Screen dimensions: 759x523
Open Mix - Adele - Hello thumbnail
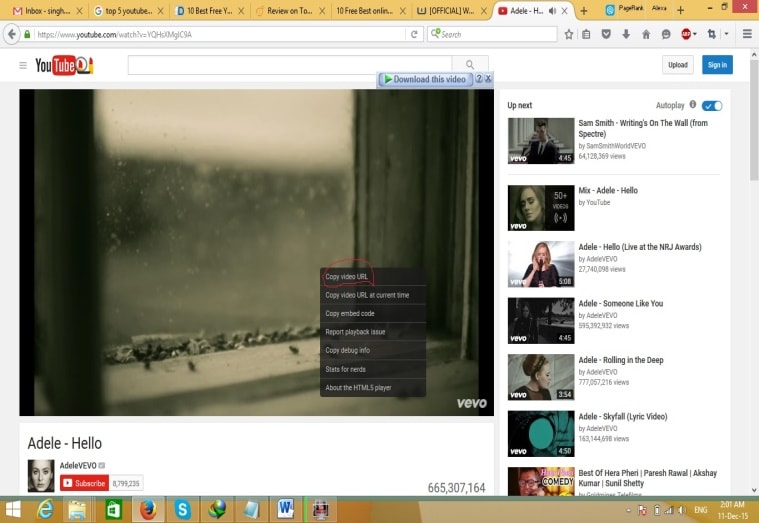click(541, 208)
